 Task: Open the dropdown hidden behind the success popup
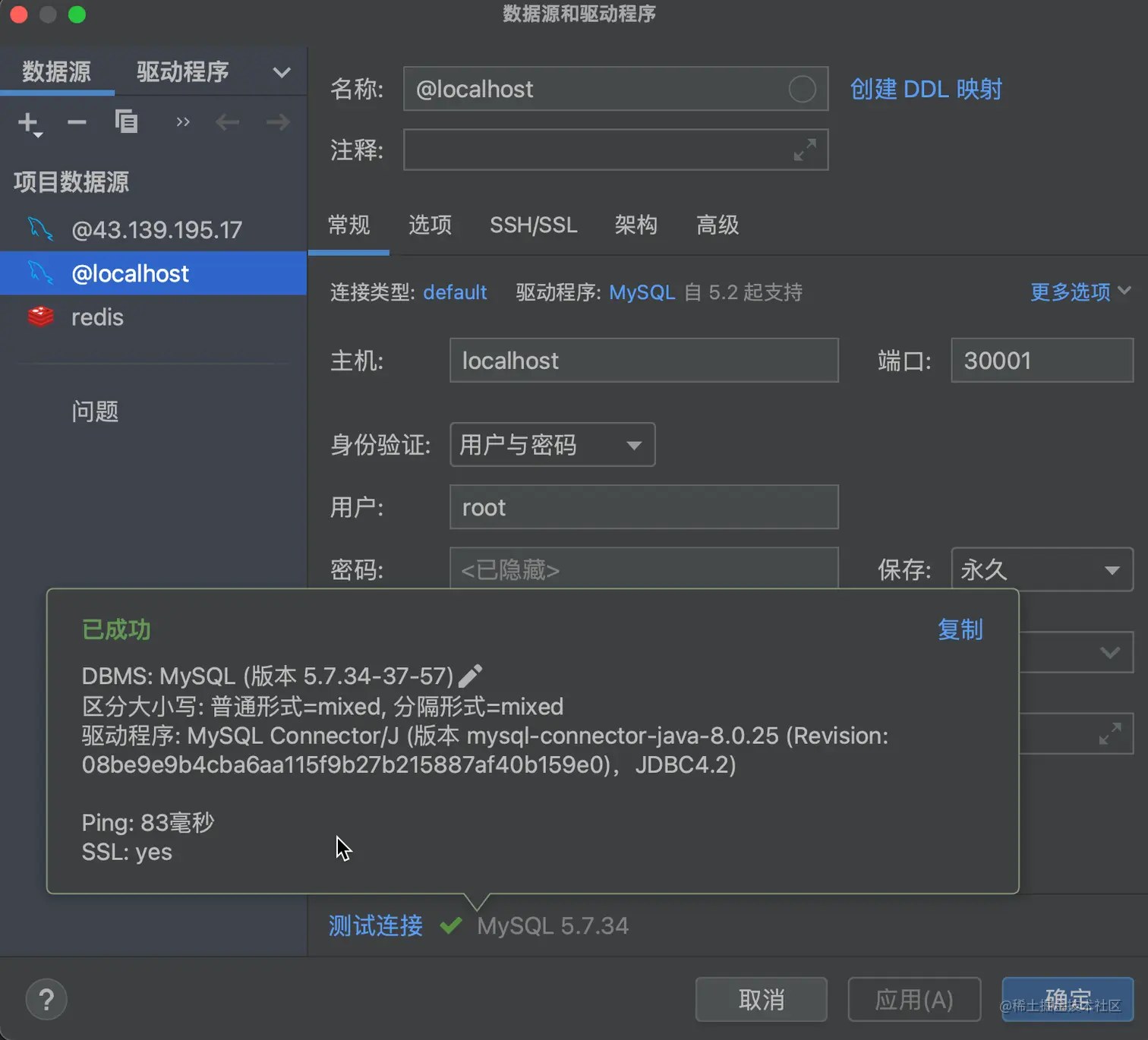coord(1109,653)
